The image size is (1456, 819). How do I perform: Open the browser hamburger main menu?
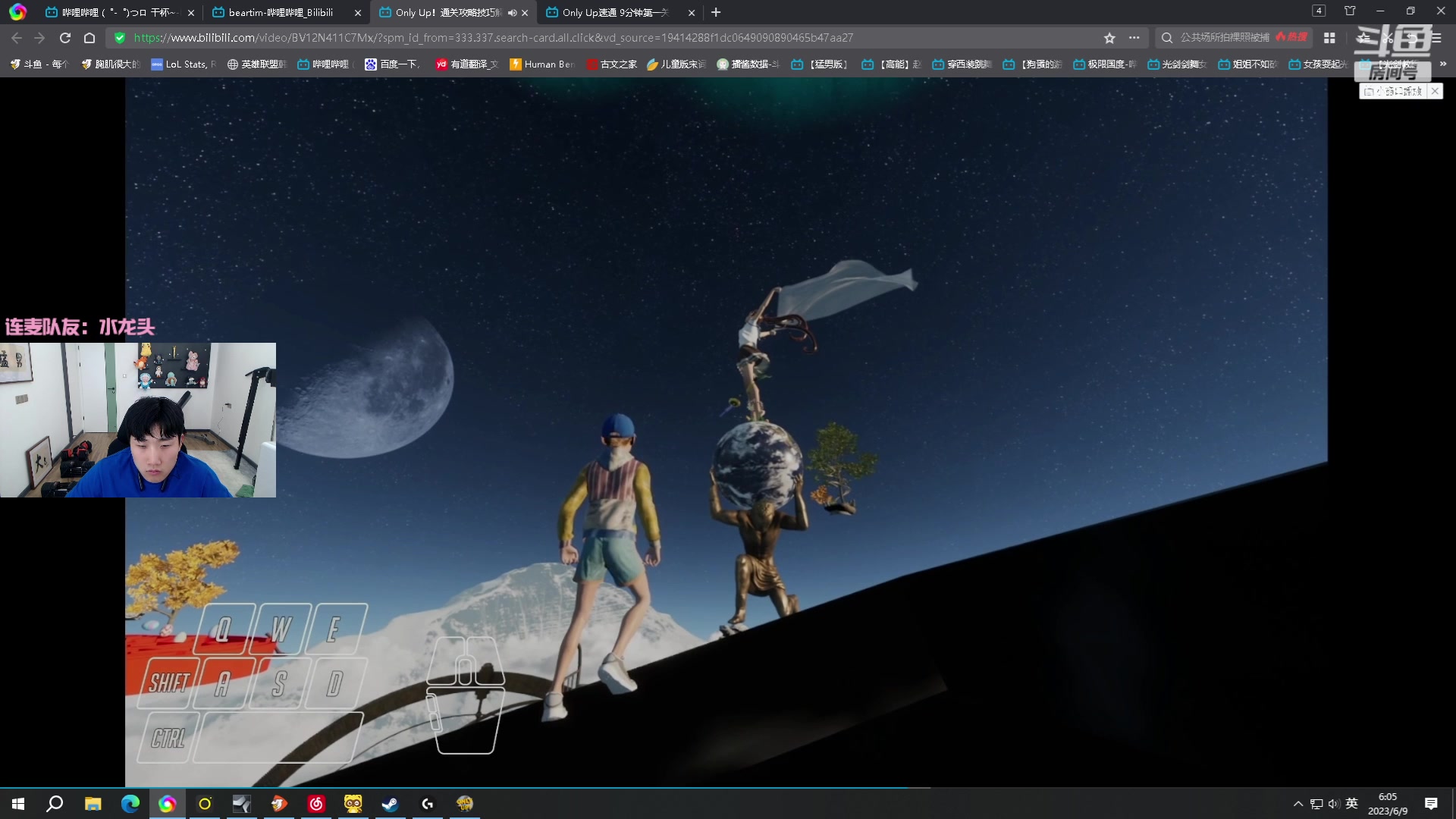pos(1436,38)
